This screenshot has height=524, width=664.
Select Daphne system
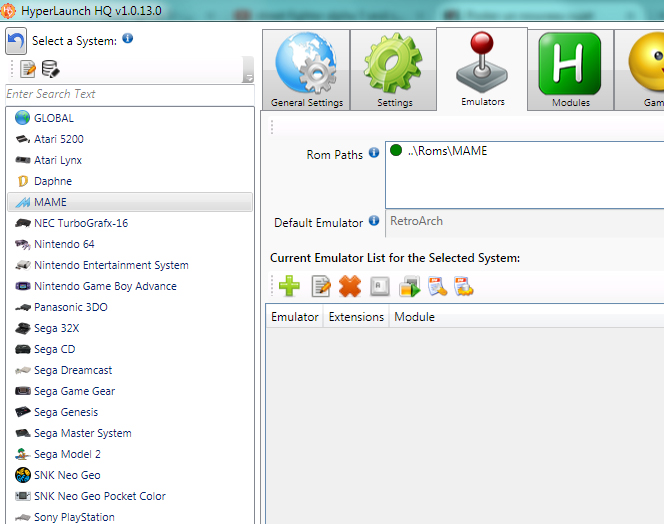point(130,181)
